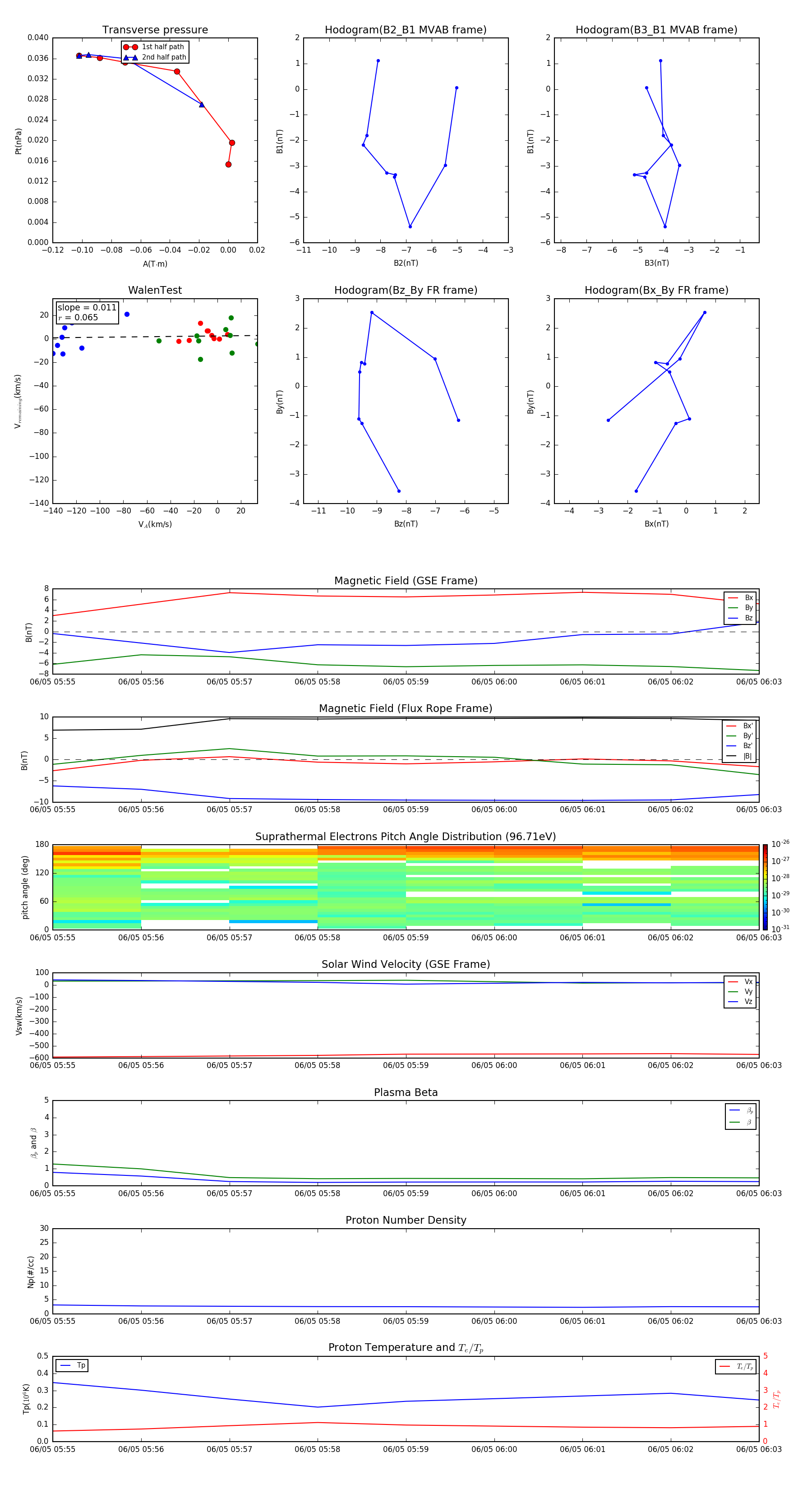
Task: Click the pitch angle colorbar
Action: (x=765, y=887)
